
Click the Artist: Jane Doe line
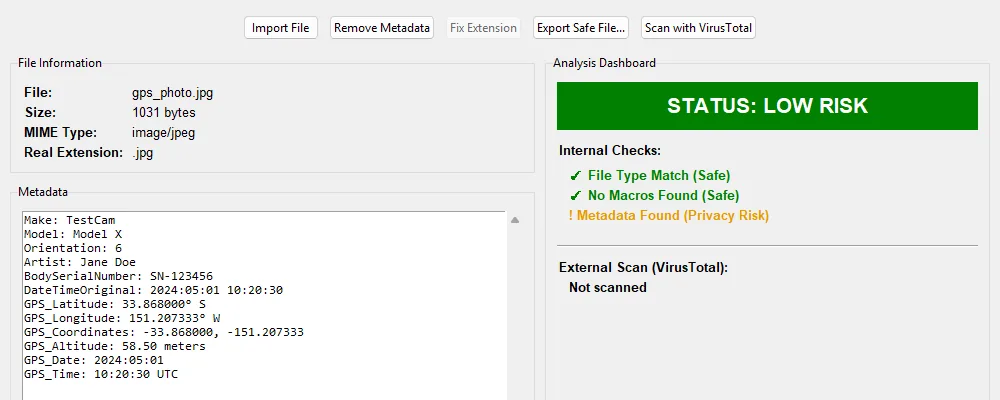[80, 262]
